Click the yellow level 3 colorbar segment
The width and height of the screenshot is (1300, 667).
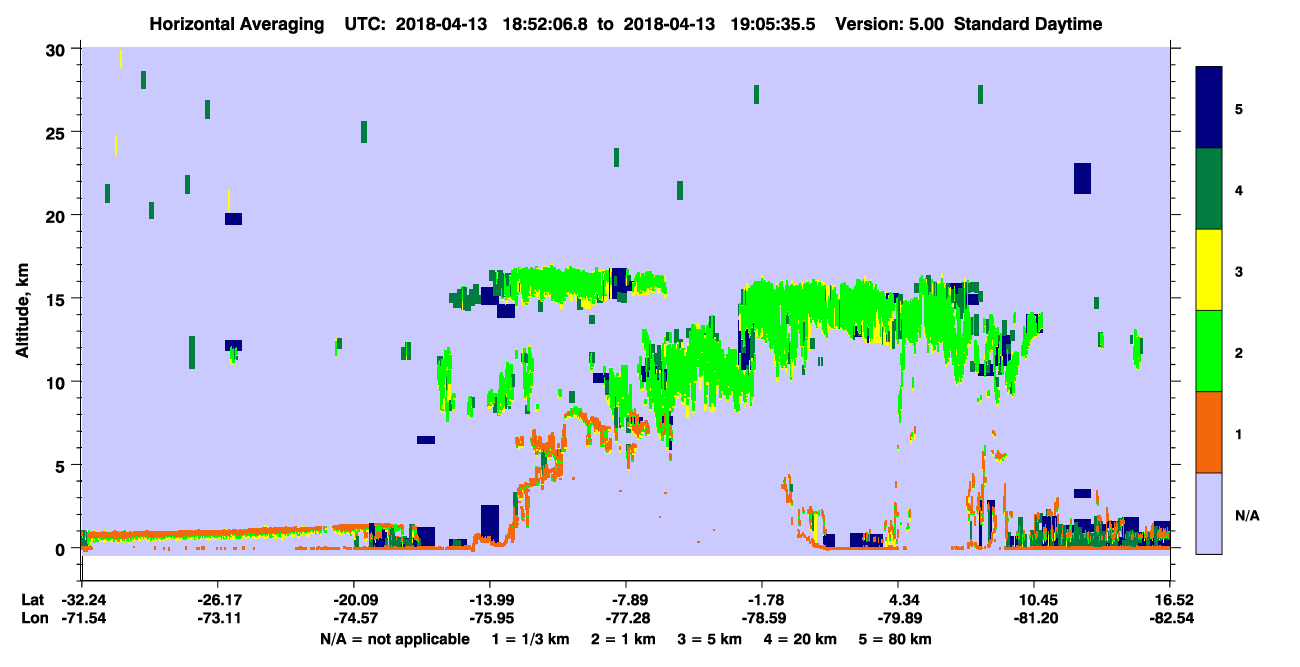[1209, 270]
